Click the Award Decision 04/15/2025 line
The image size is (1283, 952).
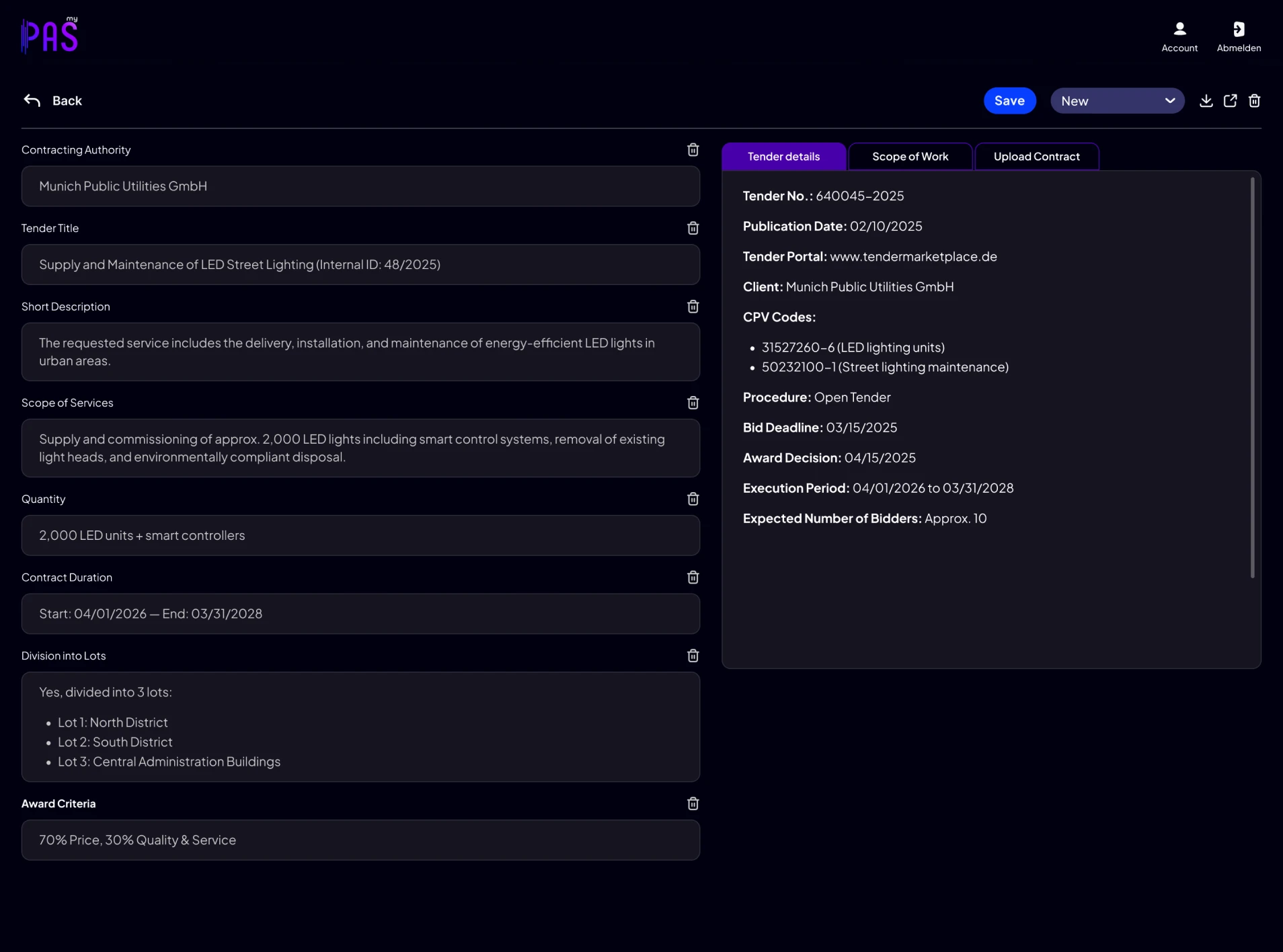pyautogui.click(x=829, y=458)
